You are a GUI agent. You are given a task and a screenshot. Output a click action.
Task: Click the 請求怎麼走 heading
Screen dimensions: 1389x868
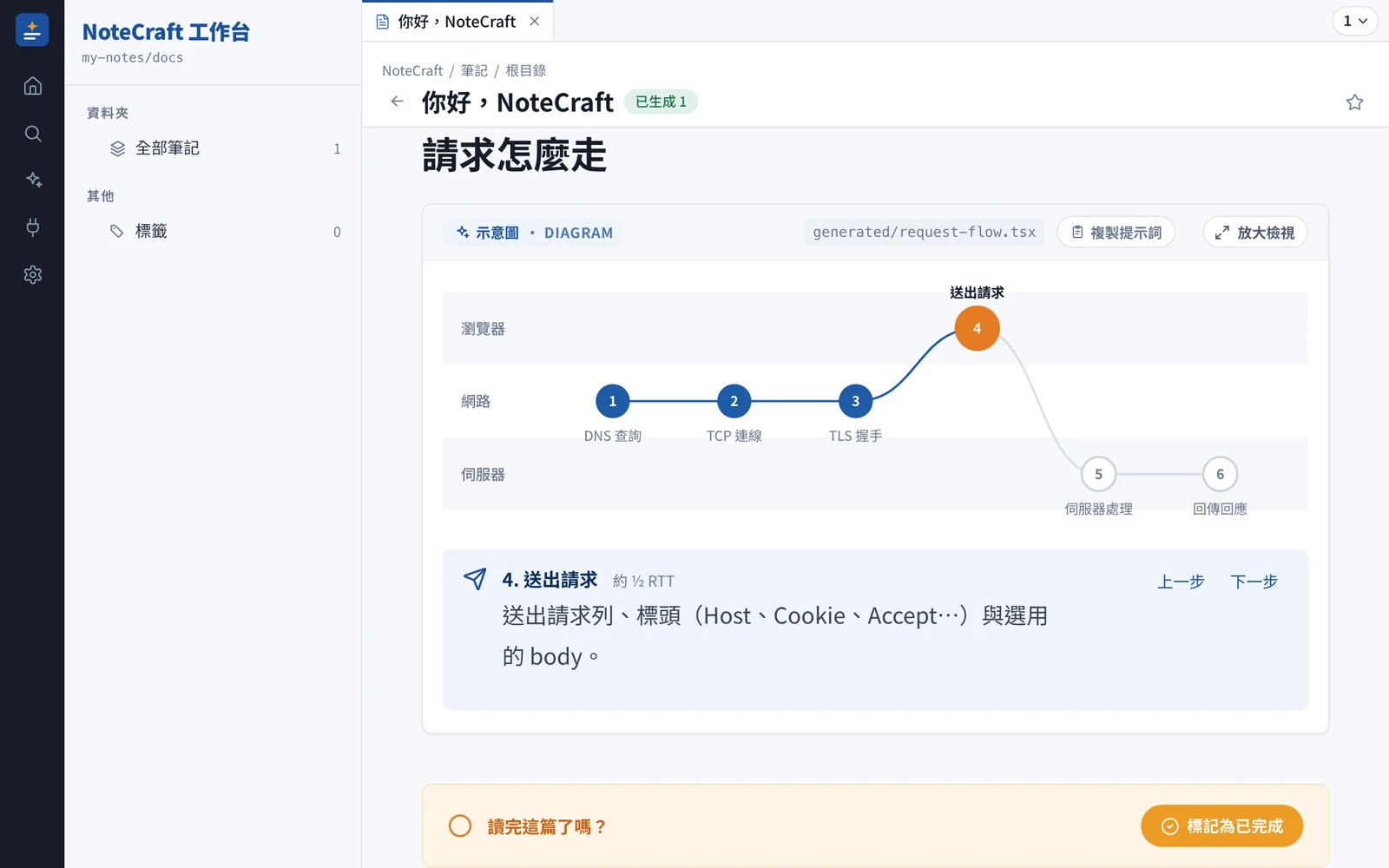[514, 155]
